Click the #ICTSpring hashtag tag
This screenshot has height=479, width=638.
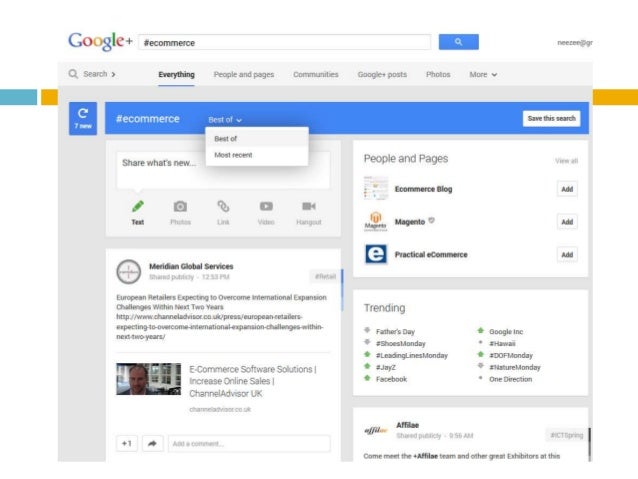click(566, 435)
